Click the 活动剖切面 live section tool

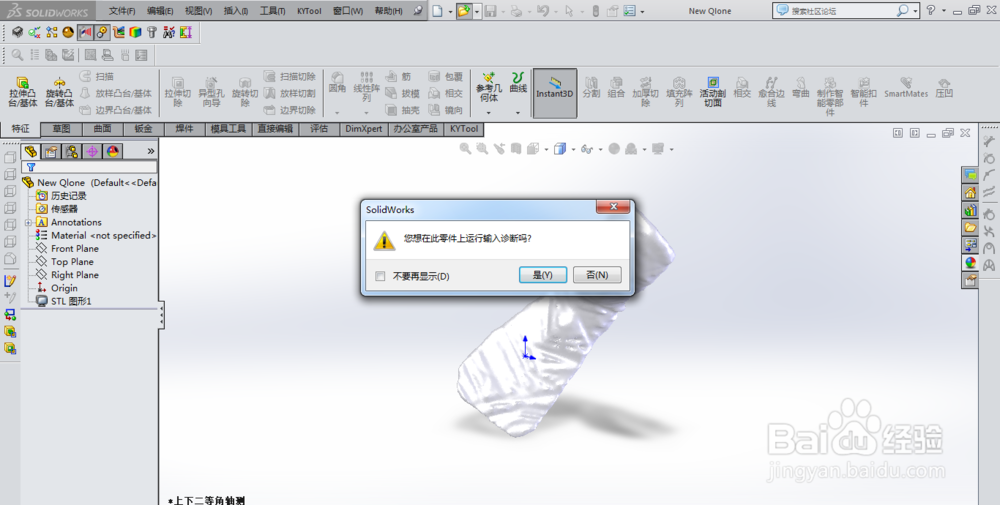coord(712,92)
